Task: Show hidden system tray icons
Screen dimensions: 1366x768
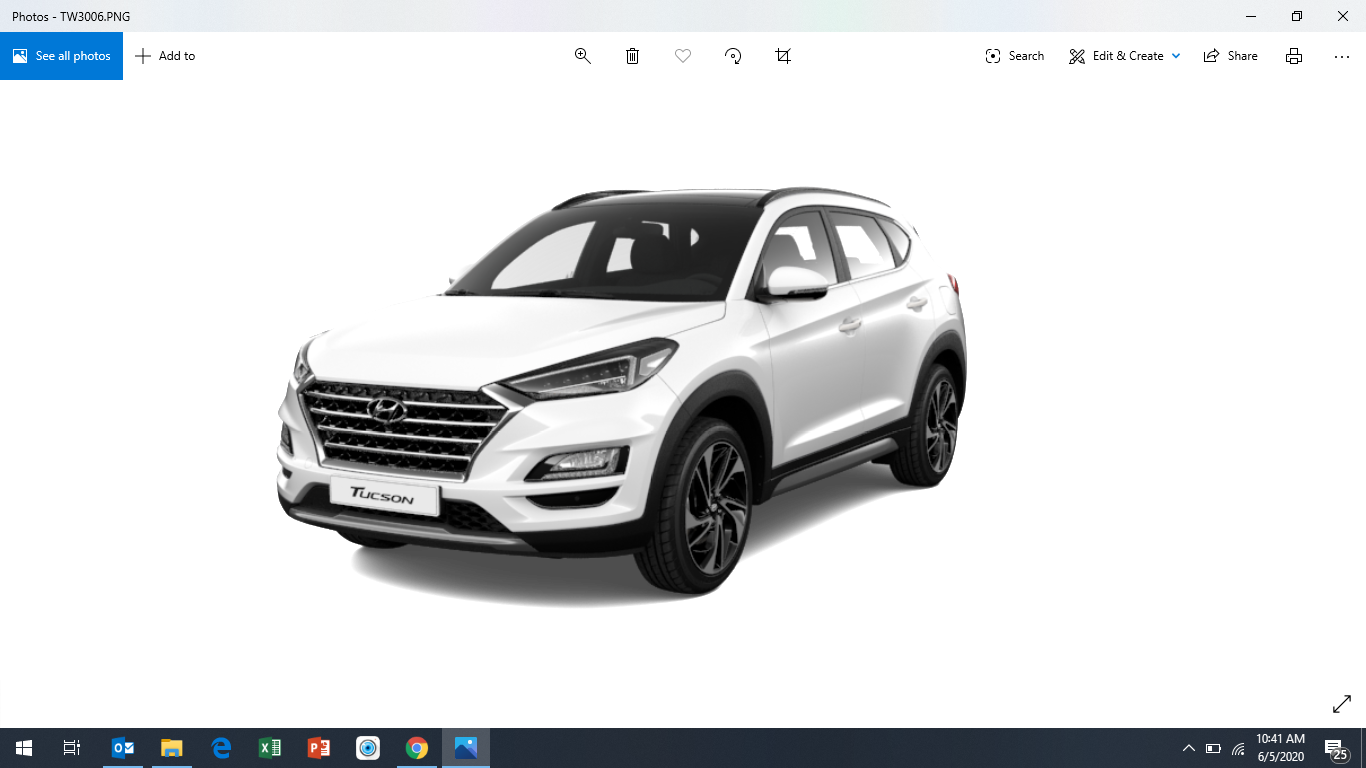Action: coord(1189,748)
